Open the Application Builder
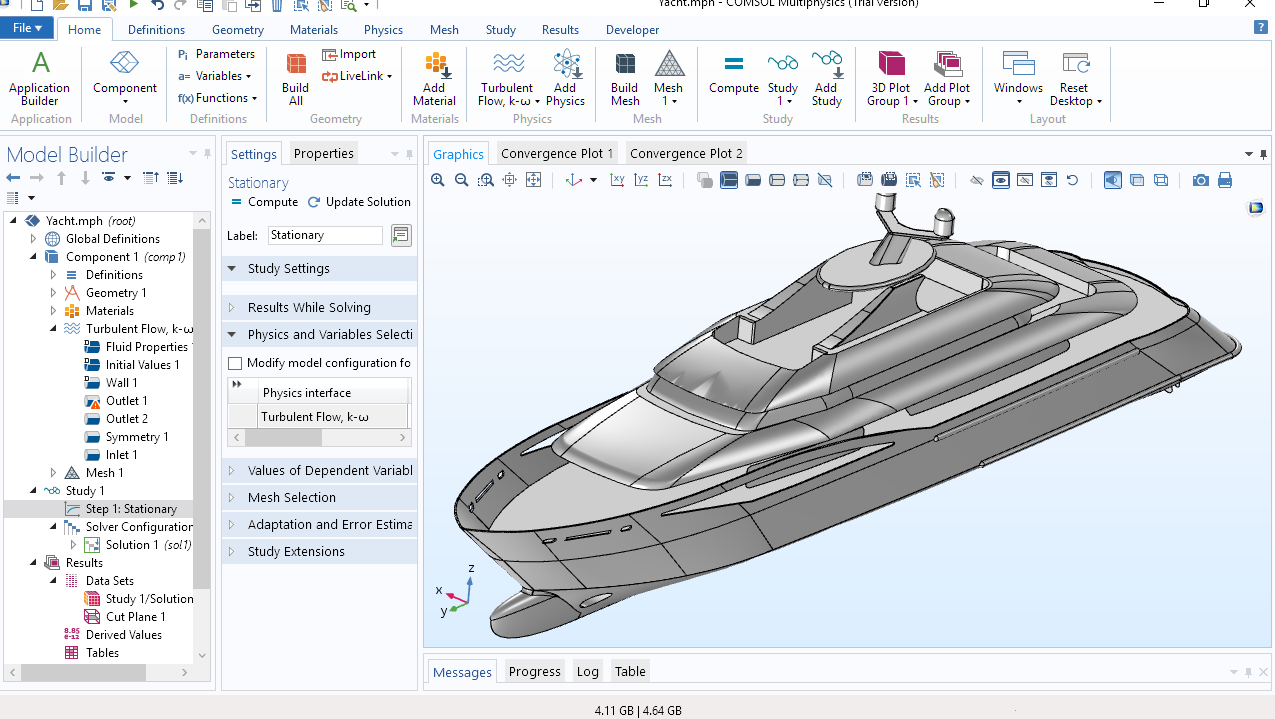The width and height of the screenshot is (1275, 719). [40, 79]
